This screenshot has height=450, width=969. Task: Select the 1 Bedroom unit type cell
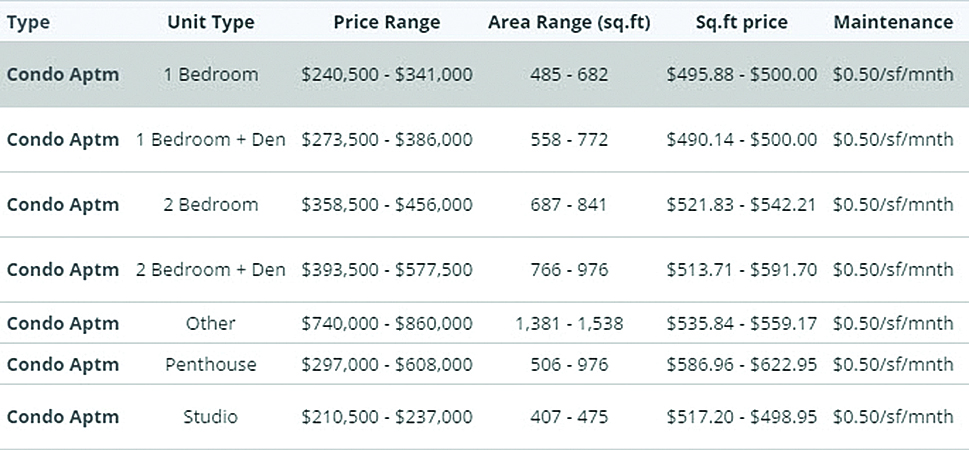[x=211, y=75]
